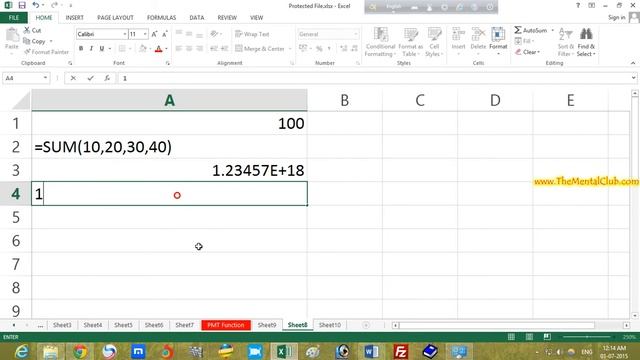Open Excel Help question mark
The image size is (640, 360).
pos(578,5)
